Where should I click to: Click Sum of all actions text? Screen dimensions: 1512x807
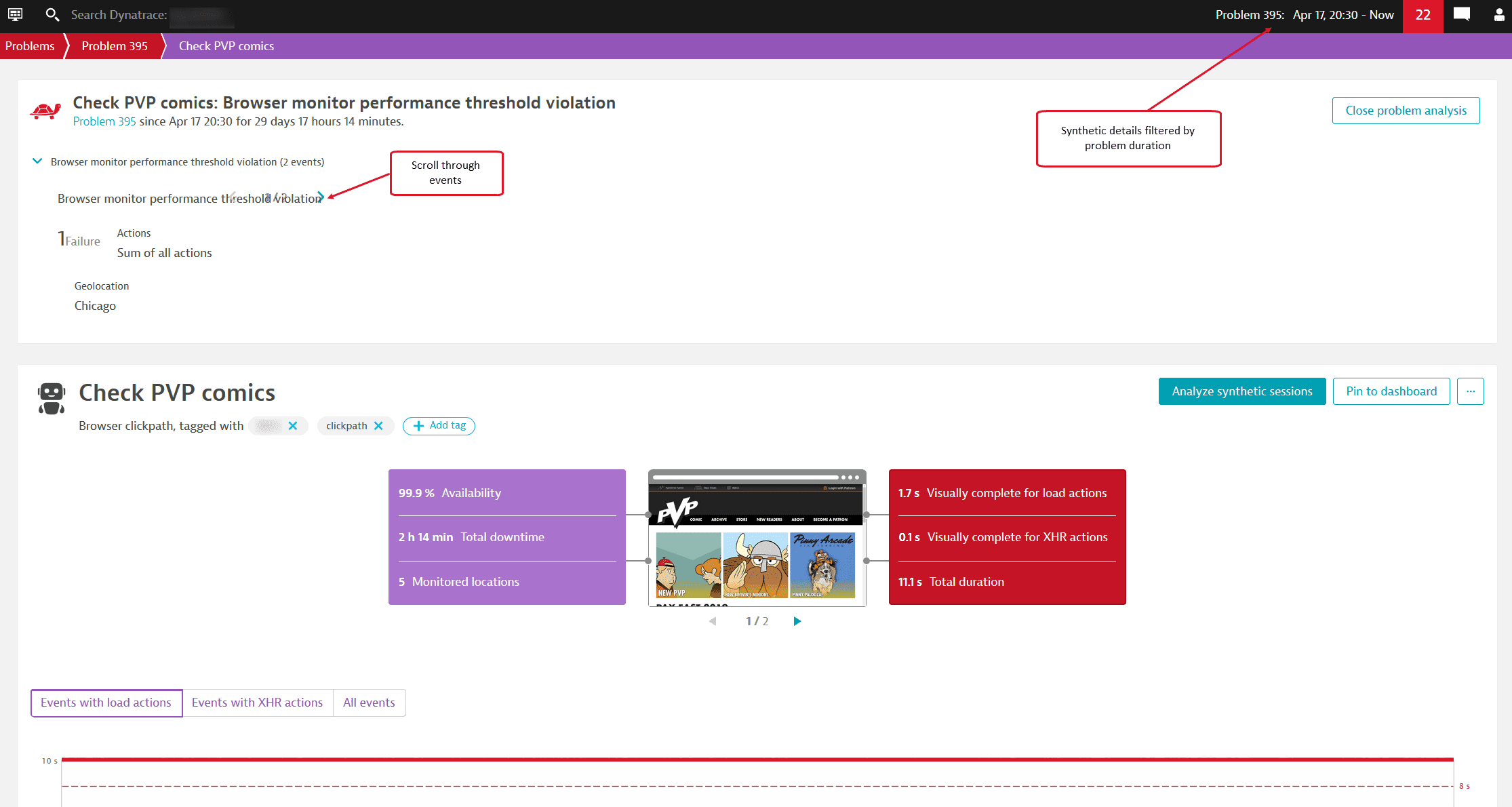click(165, 253)
